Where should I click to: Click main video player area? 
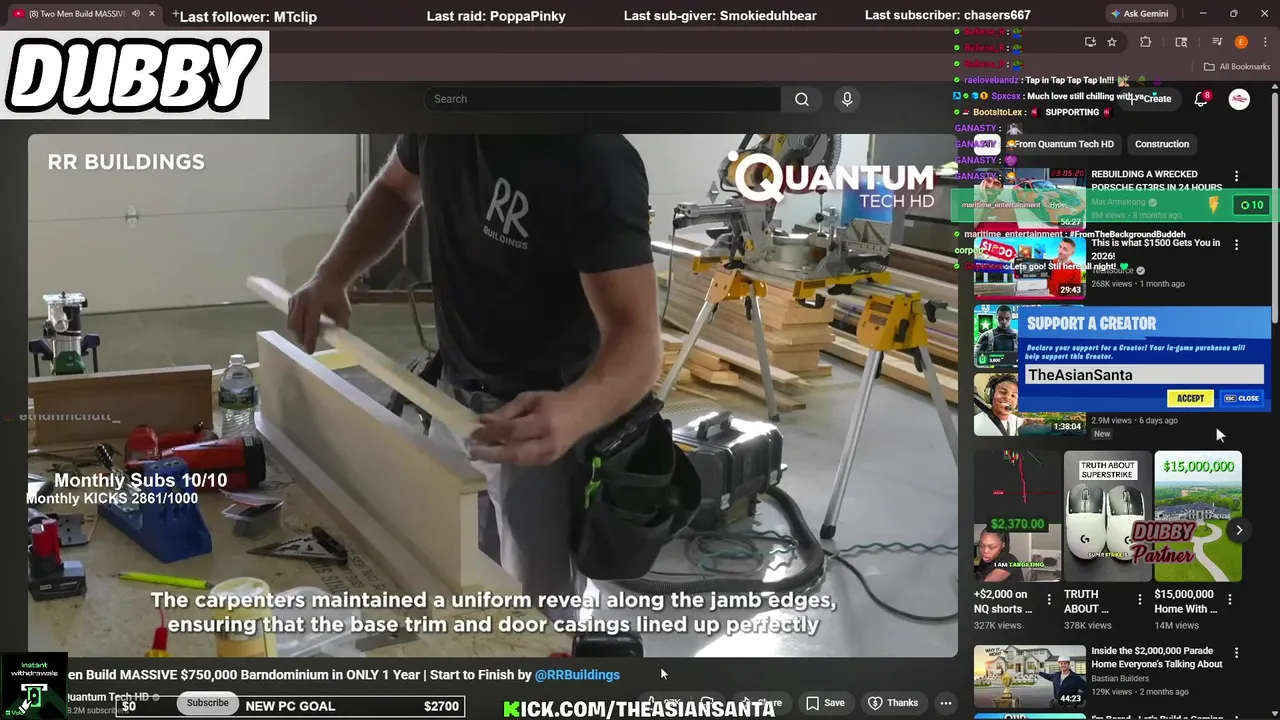(x=492, y=395)
